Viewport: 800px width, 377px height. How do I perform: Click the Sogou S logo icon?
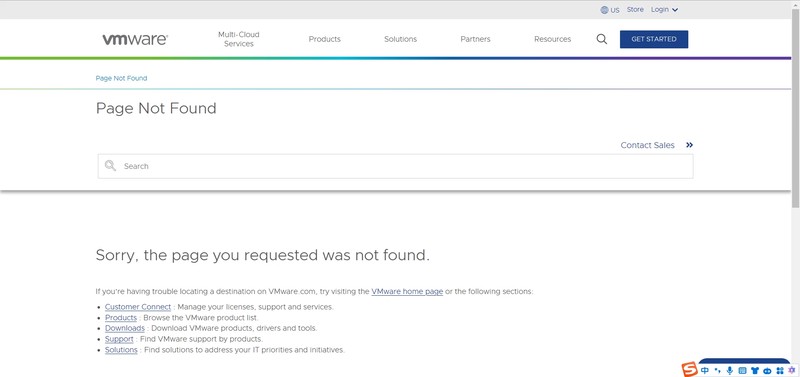coord(690,369)
